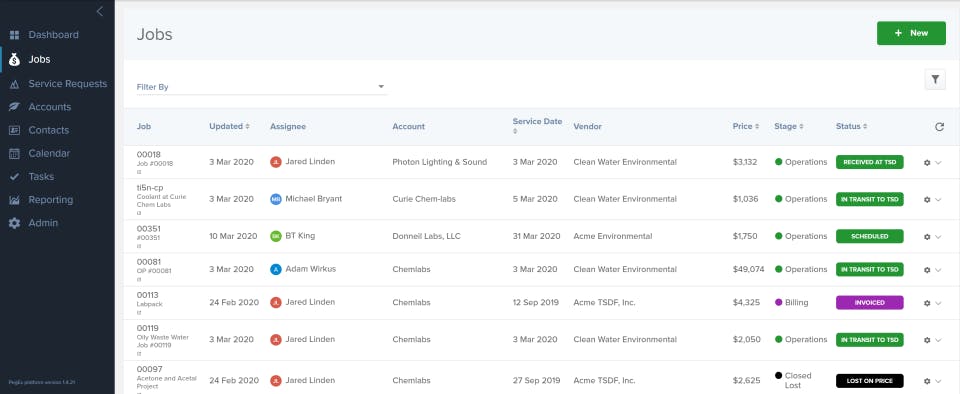Open gear actions for job 00119
This screenshot has width=960, height=394.
(927, 340)
